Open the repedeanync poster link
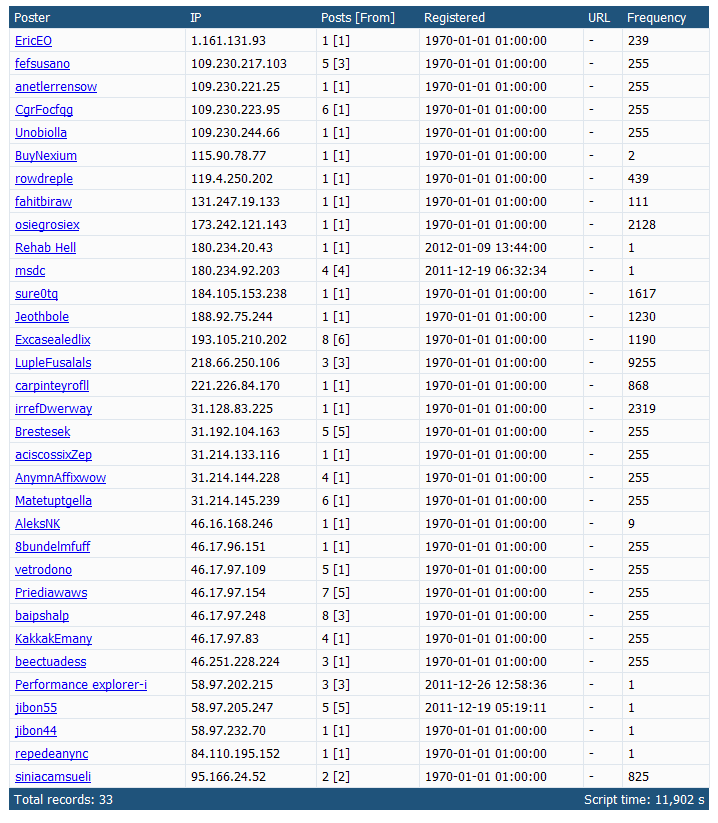 click(51, 753)
